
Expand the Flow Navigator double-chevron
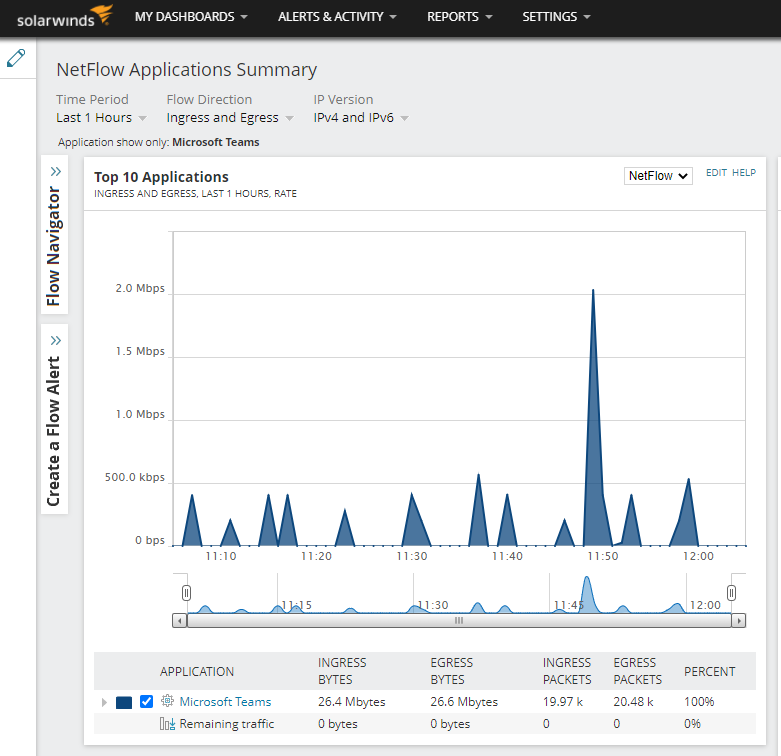click(x=56, y=172)
